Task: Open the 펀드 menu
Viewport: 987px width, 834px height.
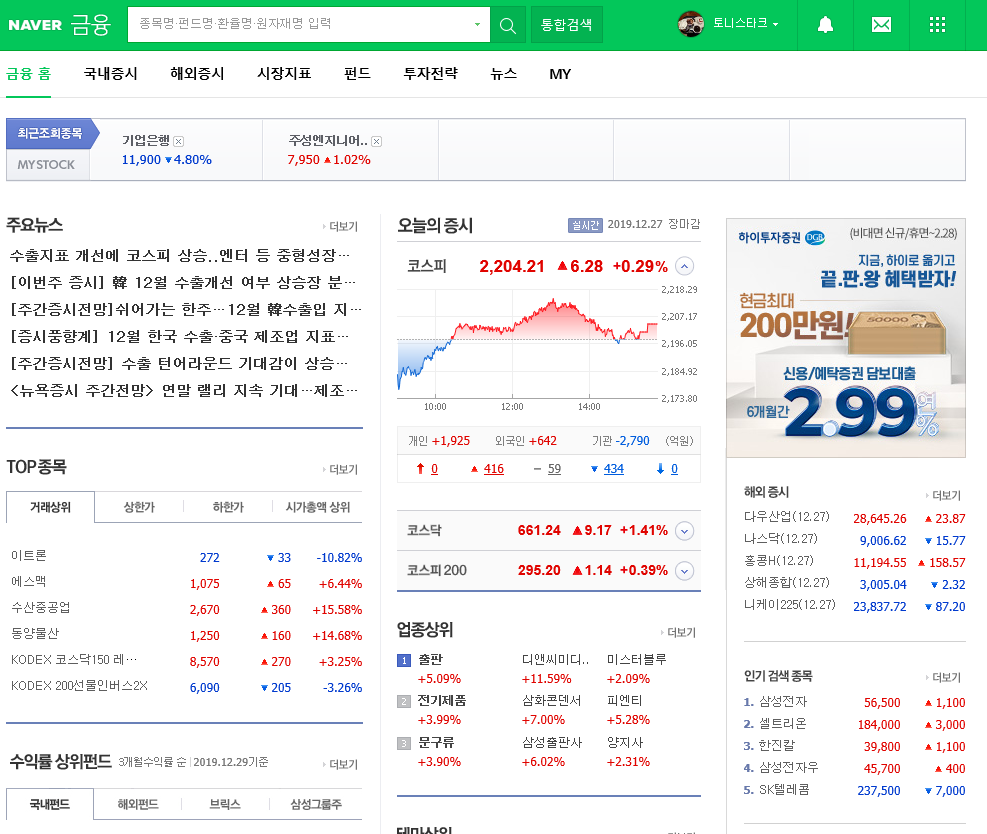Action: click(x=357, y=74)
